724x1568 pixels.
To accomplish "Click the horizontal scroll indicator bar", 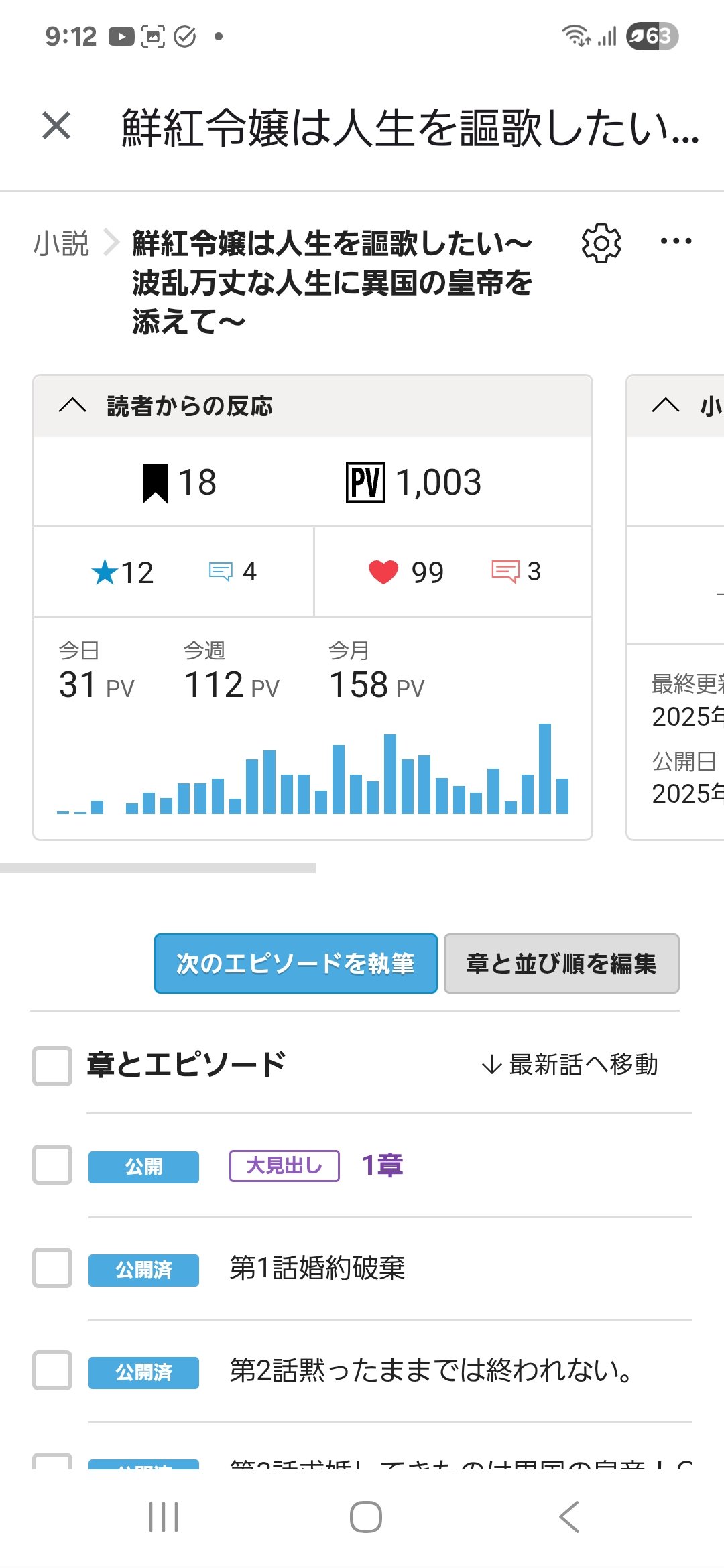I will pos(158,868).
